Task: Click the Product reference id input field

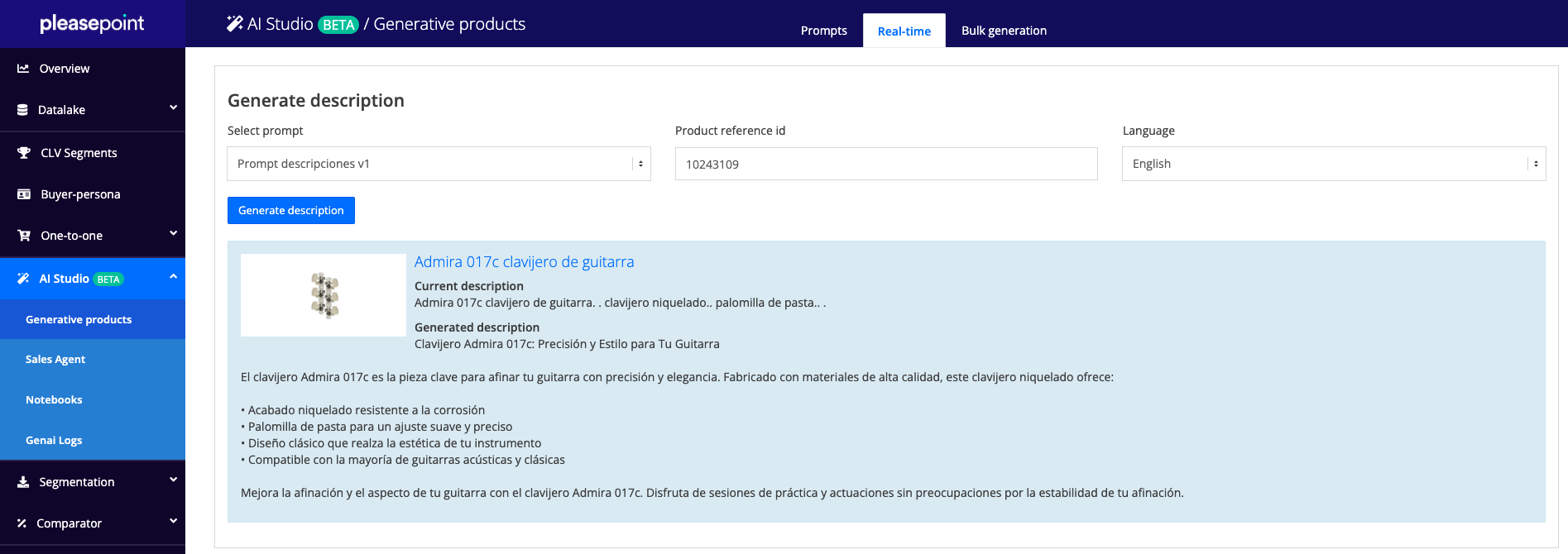Action: click(x=885, y=164)
